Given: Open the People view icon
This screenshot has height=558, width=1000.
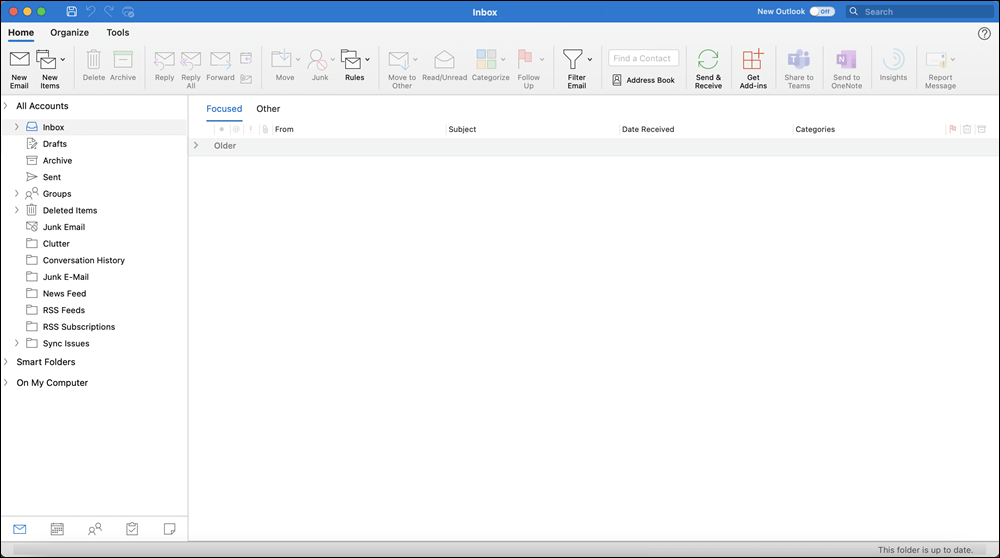Looking at the screenshot, I should point(95,529).
